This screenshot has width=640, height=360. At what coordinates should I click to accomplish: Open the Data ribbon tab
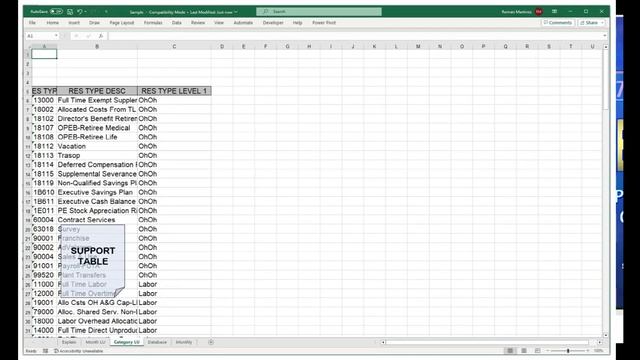point(177,23)
